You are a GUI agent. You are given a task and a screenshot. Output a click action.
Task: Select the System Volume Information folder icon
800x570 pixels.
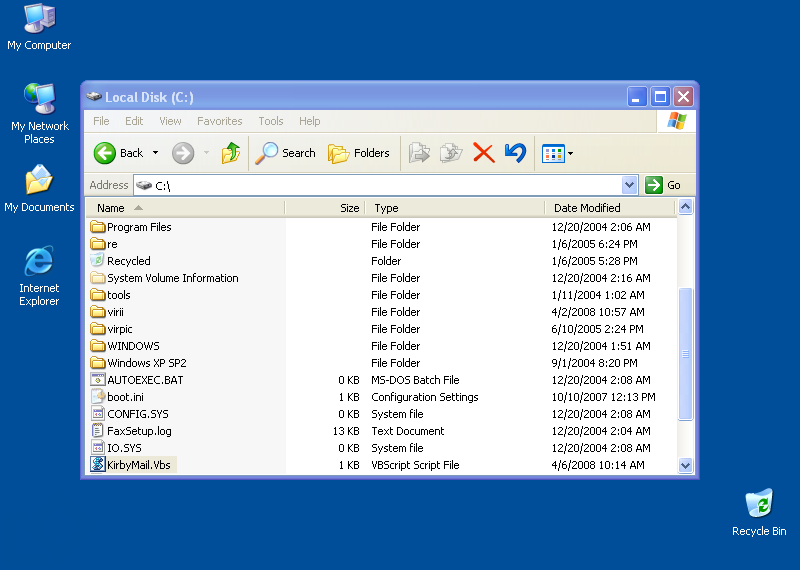97,278
